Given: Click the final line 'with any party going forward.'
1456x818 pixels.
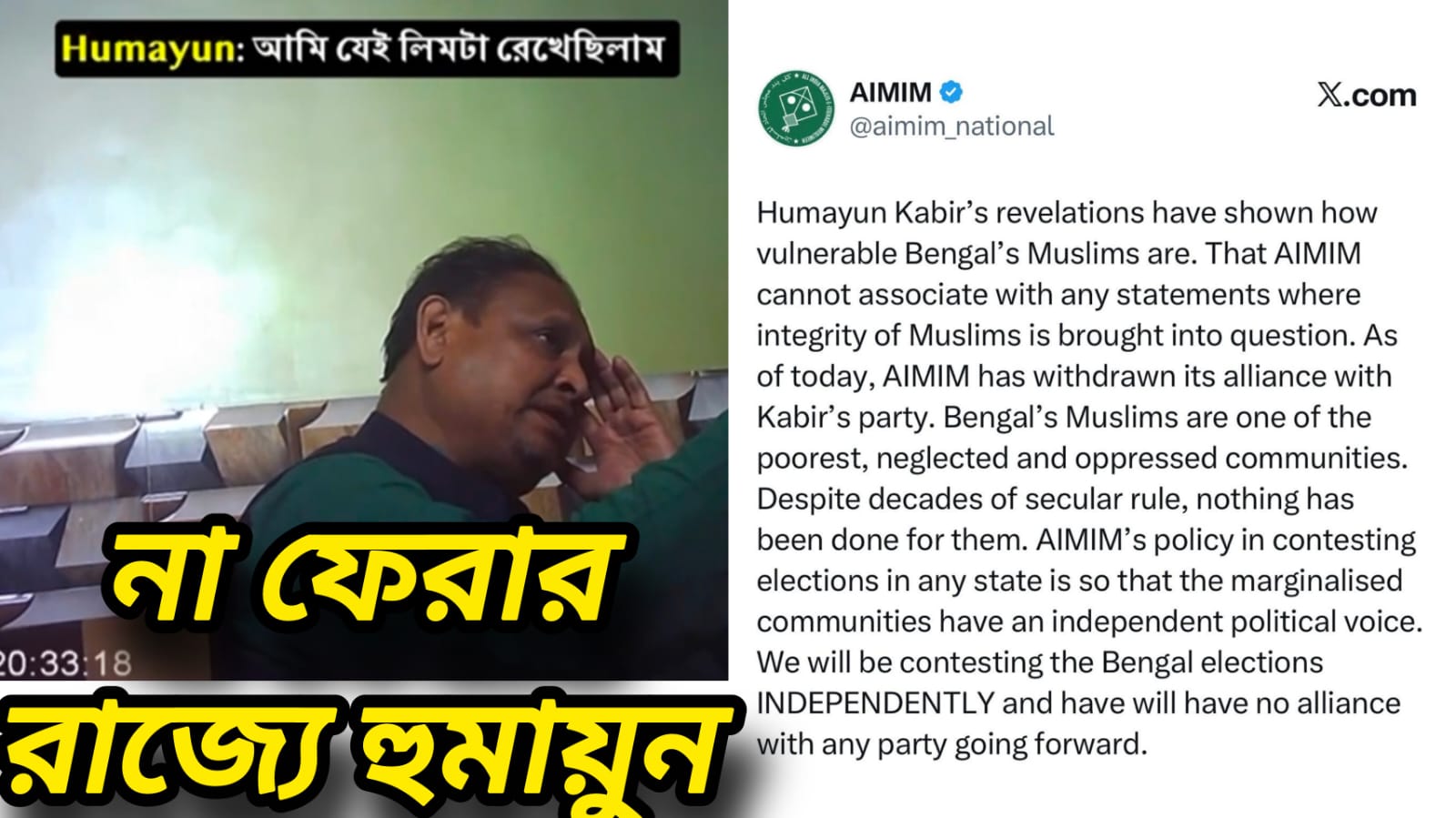Looking at the screenshot, I should click(x=952, y=744).
